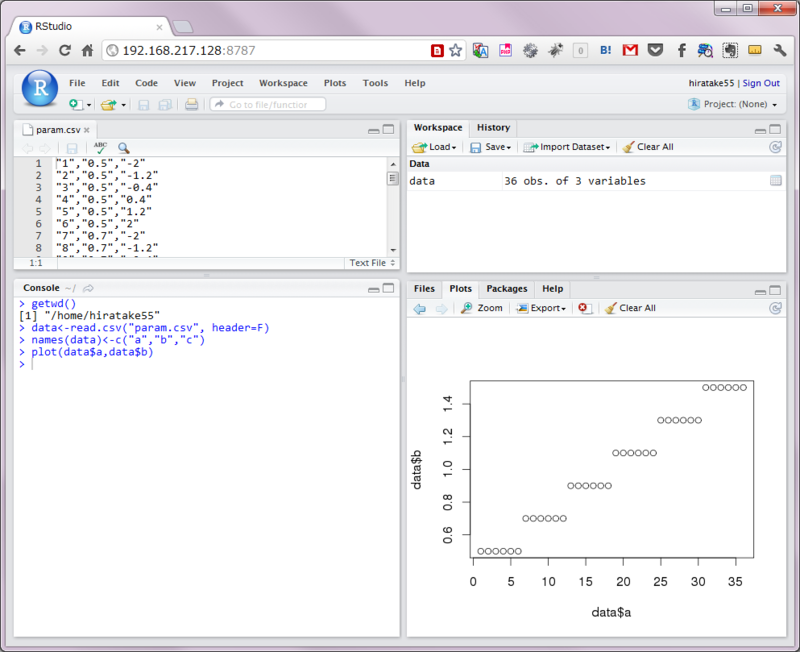Open new file dropdown arrow
The width and height of the screenshot is (800, 652).
pos(89,105)
